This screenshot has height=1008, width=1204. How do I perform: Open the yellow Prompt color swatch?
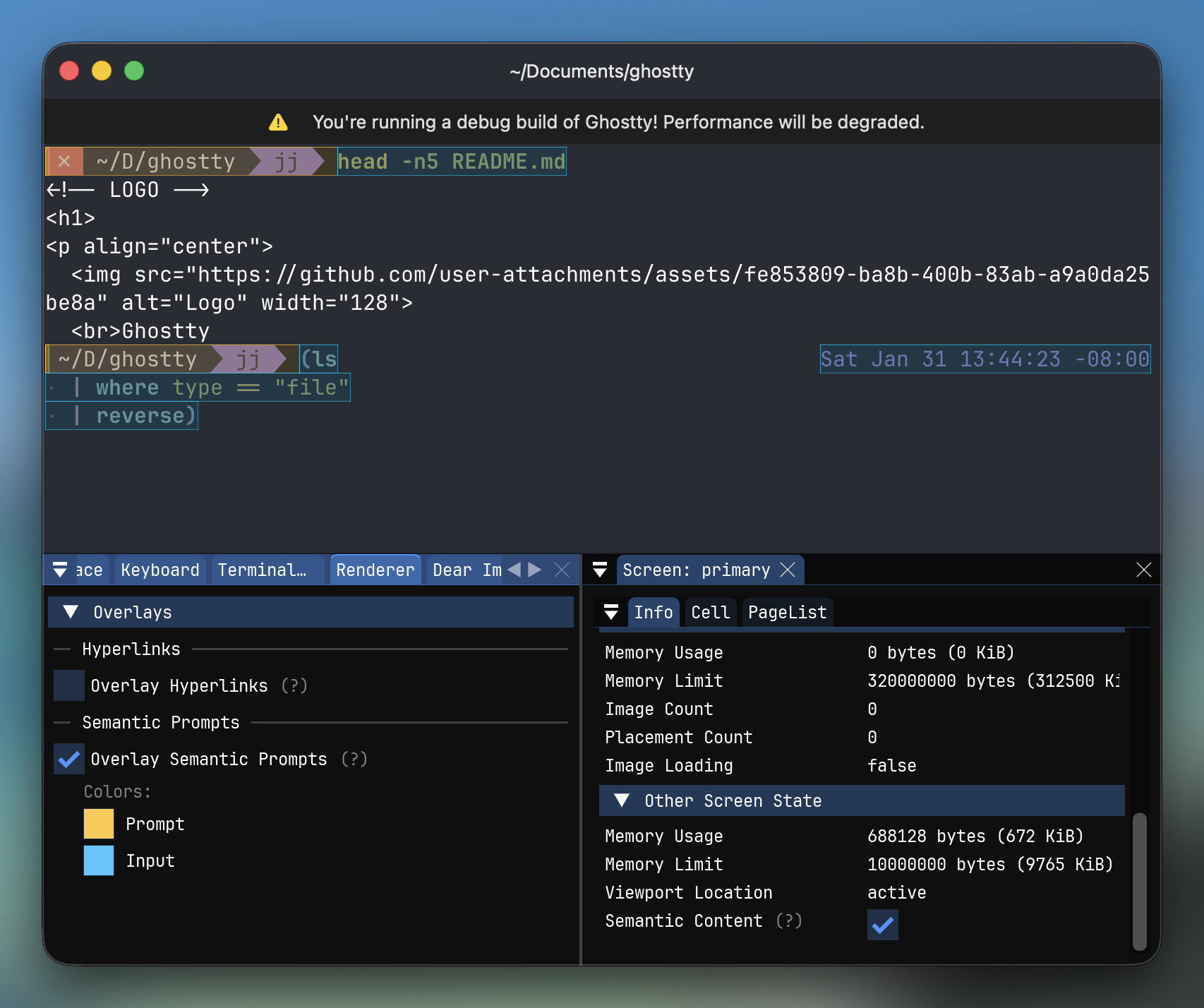pos(99,824)
